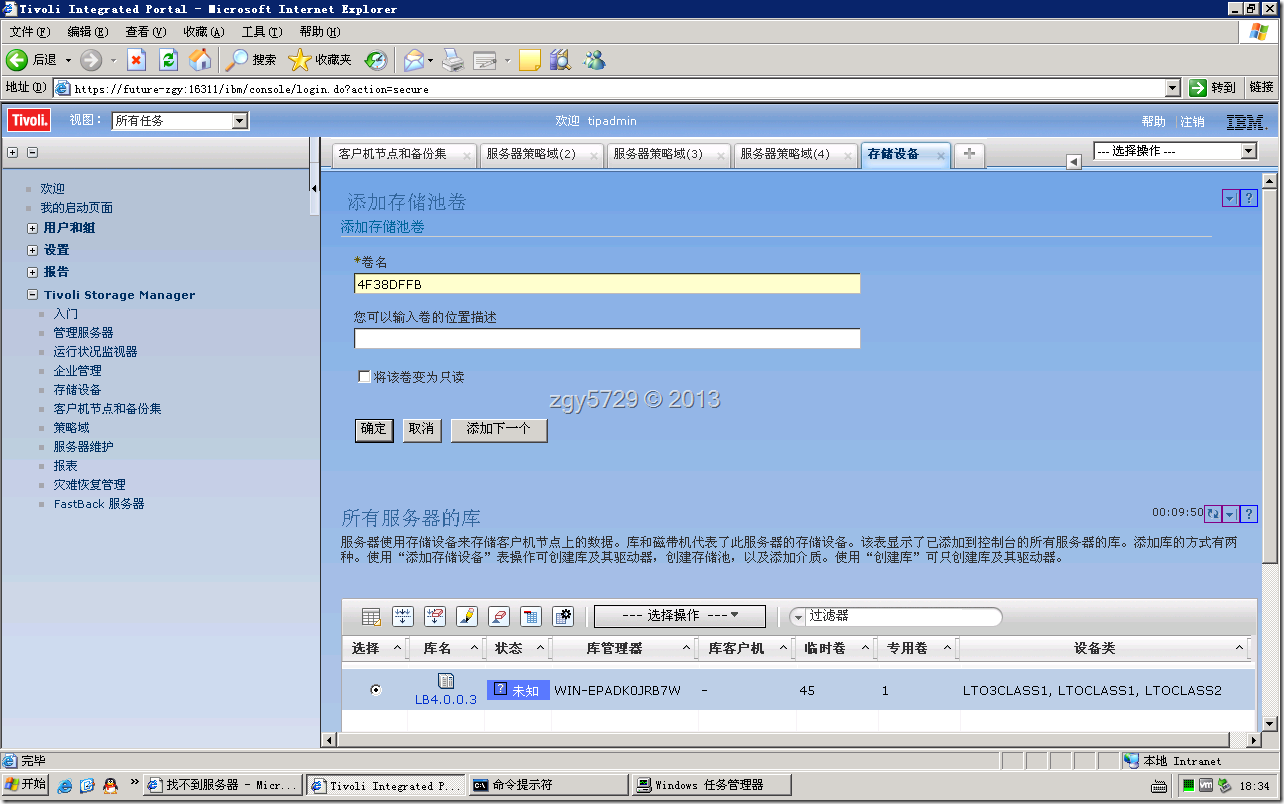Click the configure columns gear icon
The width and height of the screenshot is (1284, 804).
pyautogui.click(x=563, y=617)
